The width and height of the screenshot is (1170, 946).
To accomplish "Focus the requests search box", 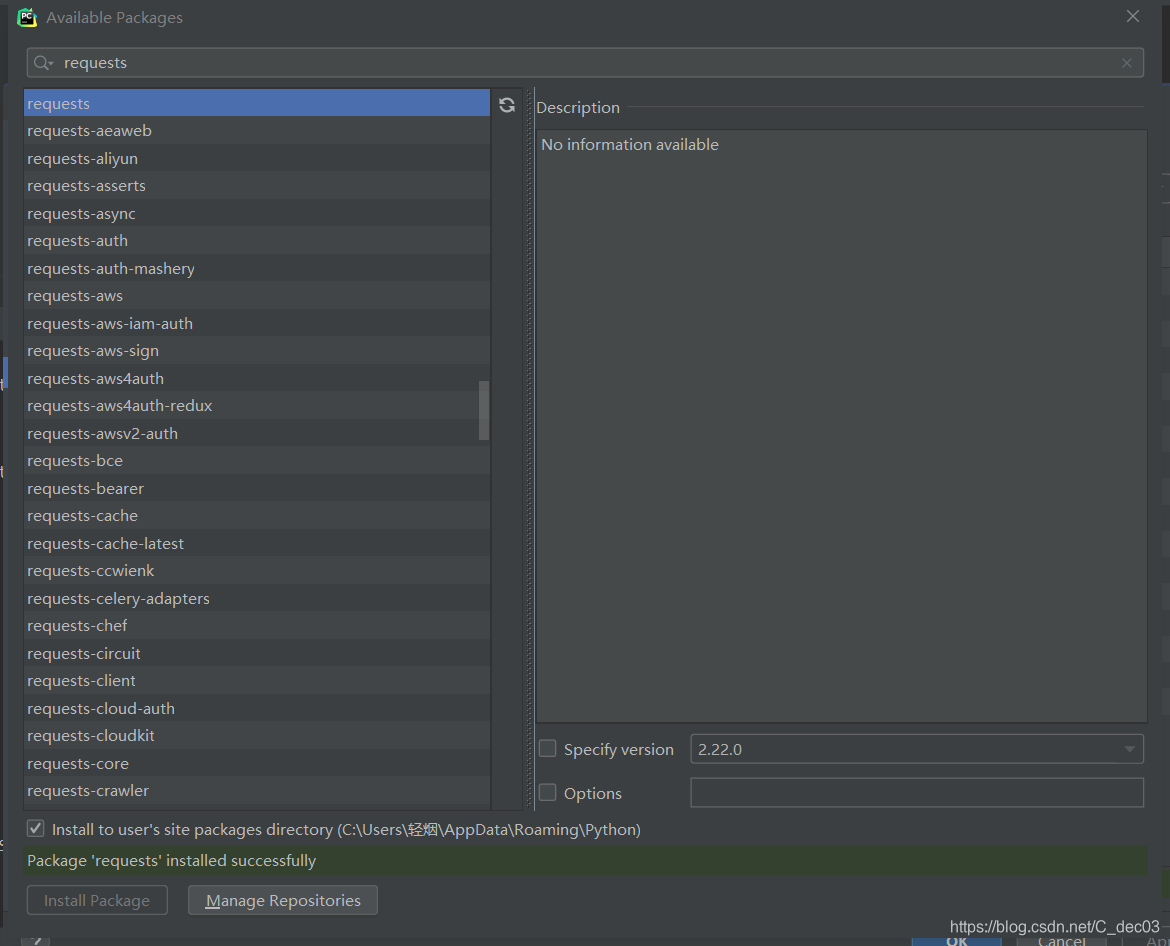I will (x=585, y=63).
